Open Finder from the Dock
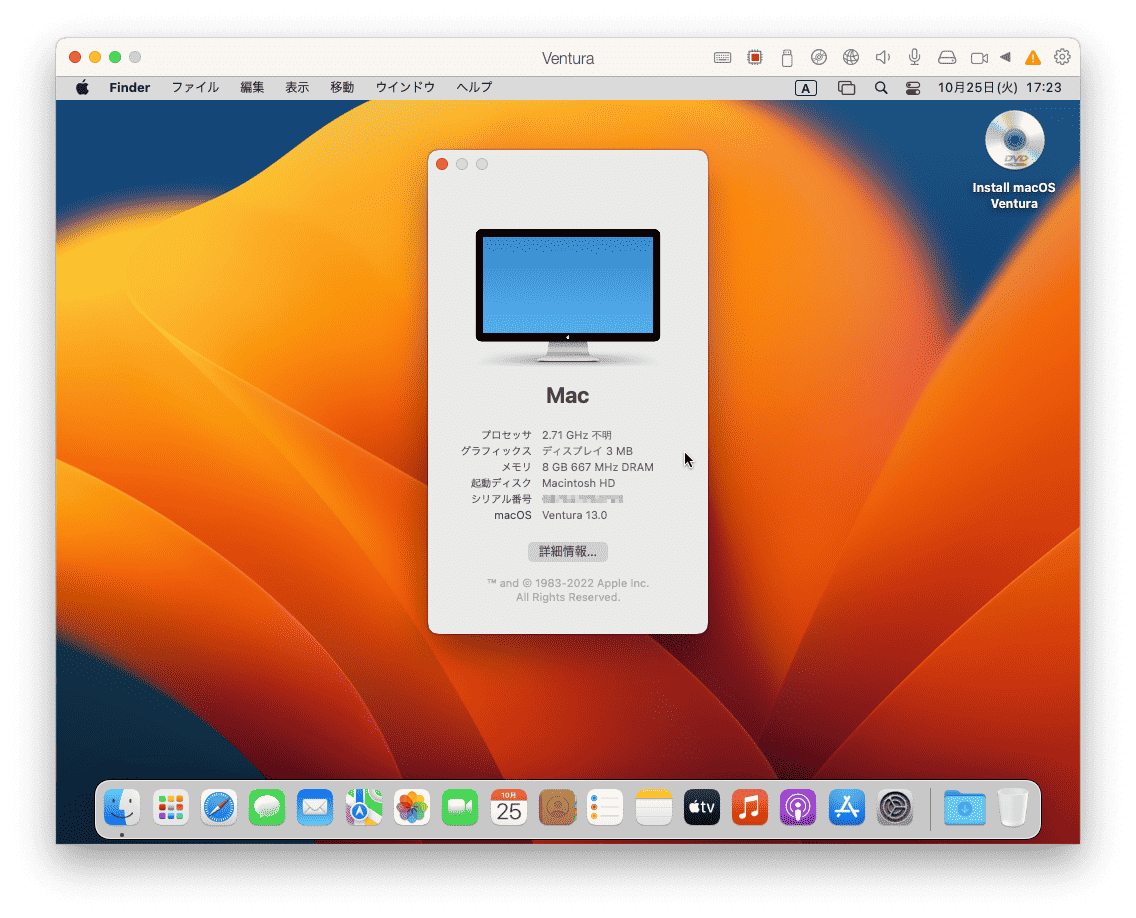 click(x=122, y=807)
